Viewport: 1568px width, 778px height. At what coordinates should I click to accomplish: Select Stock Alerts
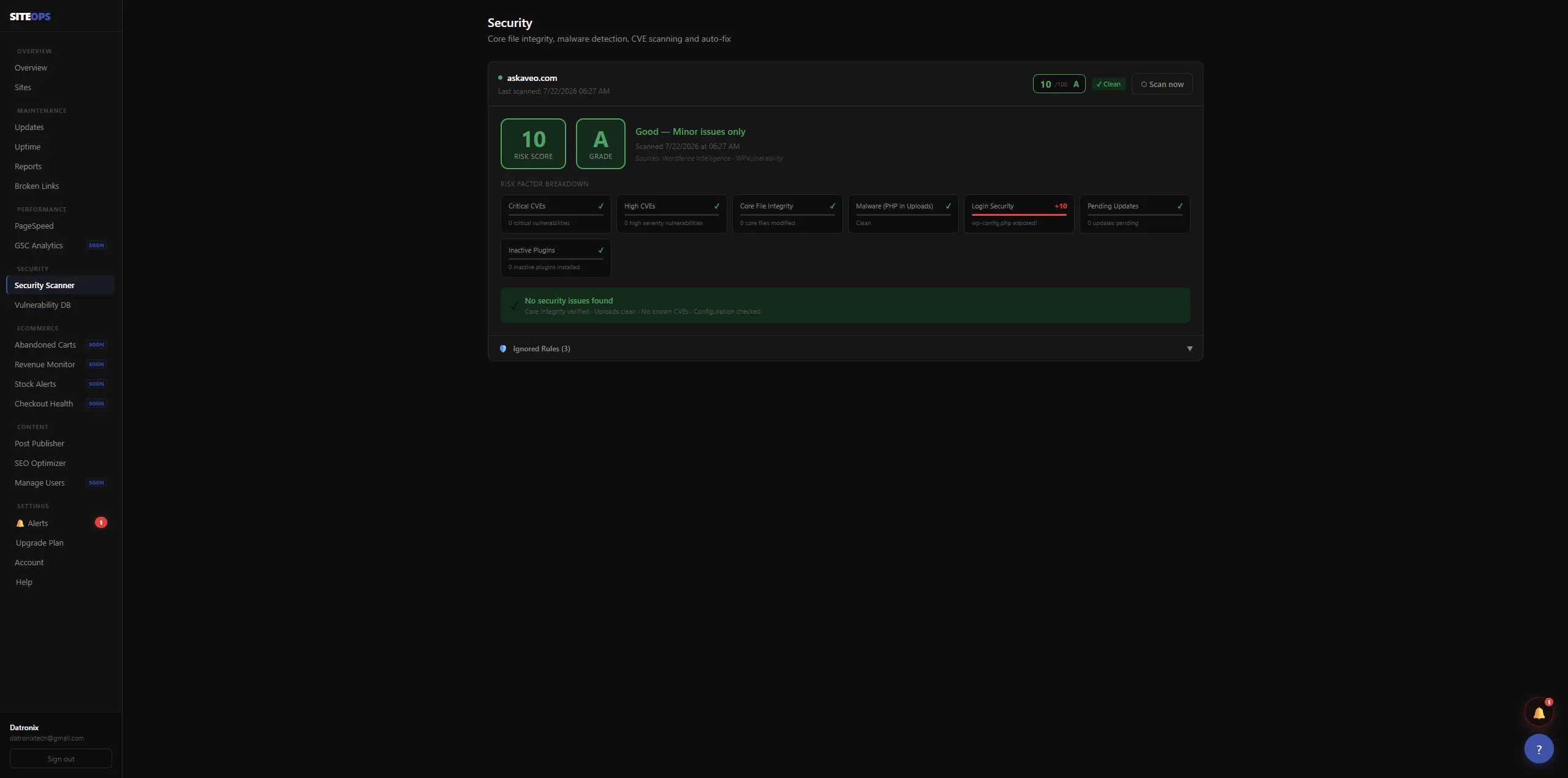coord(35,384)
